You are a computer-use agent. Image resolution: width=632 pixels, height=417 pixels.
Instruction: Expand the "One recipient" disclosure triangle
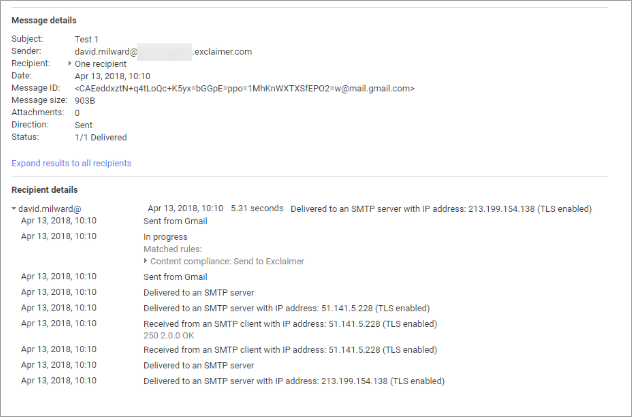[x=69, y=64]
